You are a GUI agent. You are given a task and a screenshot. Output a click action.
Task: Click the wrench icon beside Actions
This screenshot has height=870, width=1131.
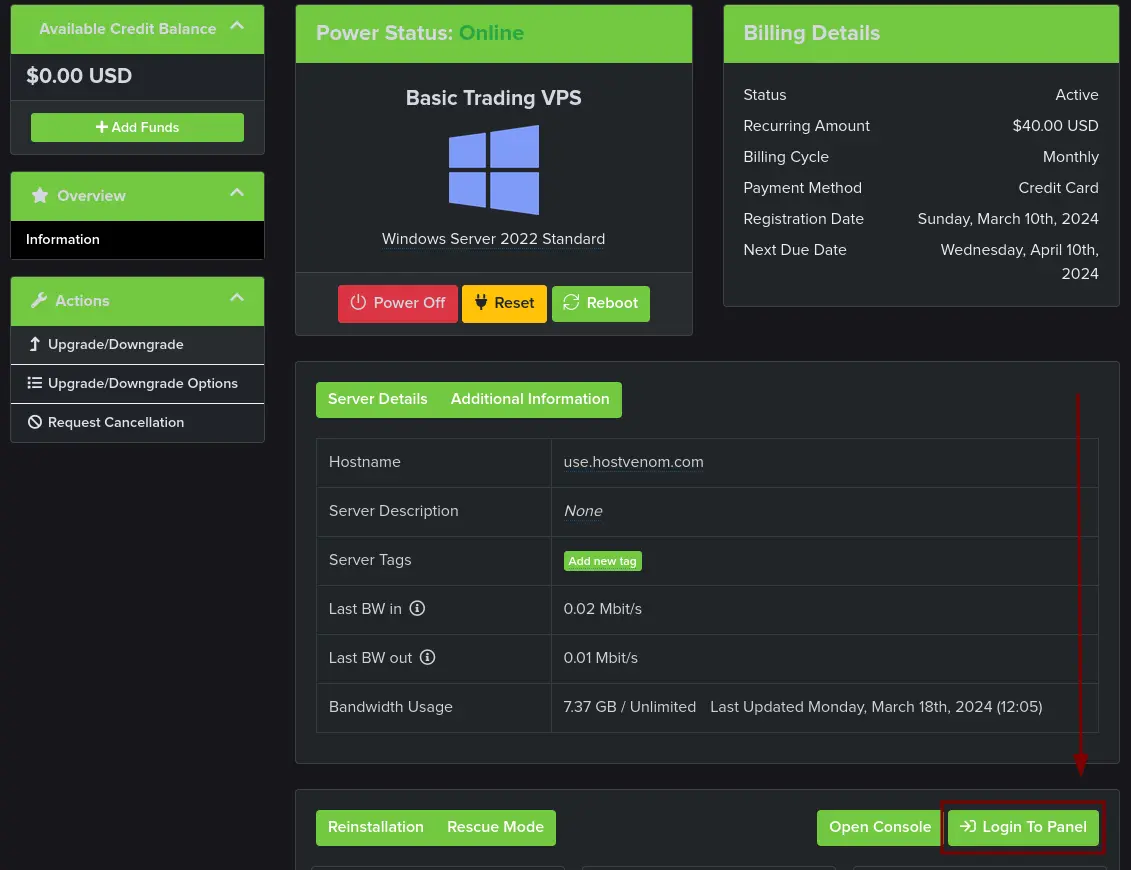pos(40,300)
